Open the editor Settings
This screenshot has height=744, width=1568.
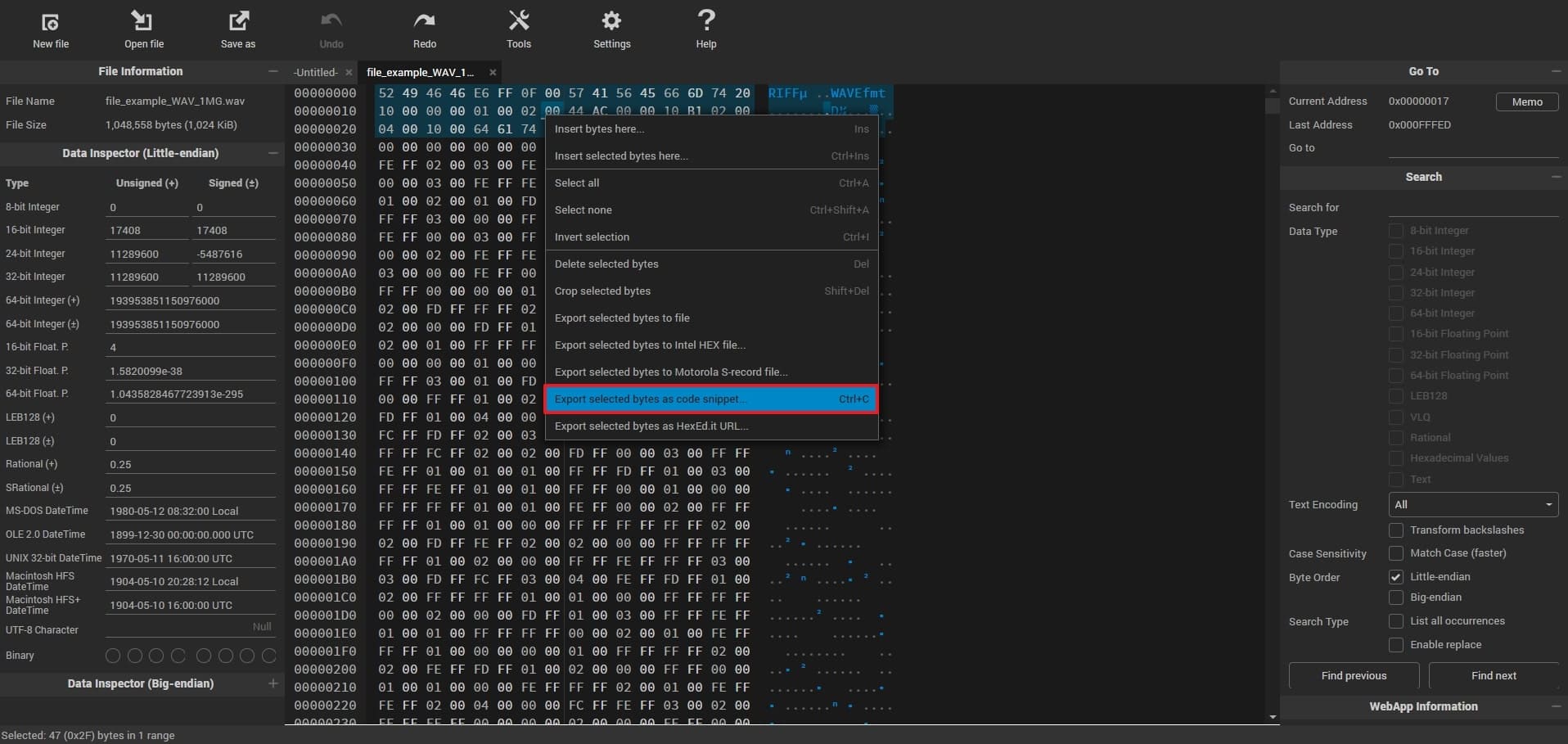(x=611, y=29)
